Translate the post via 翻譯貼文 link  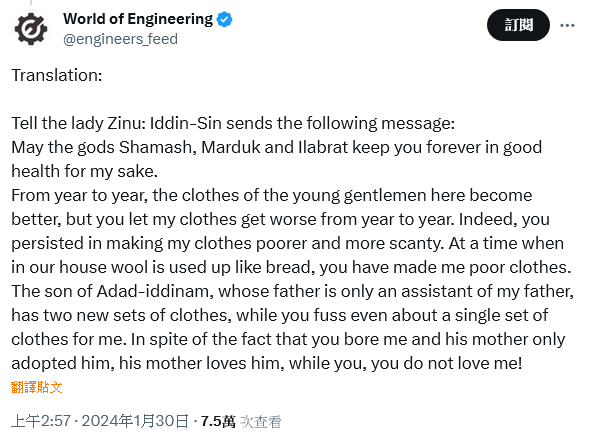[x=36, y=387]
